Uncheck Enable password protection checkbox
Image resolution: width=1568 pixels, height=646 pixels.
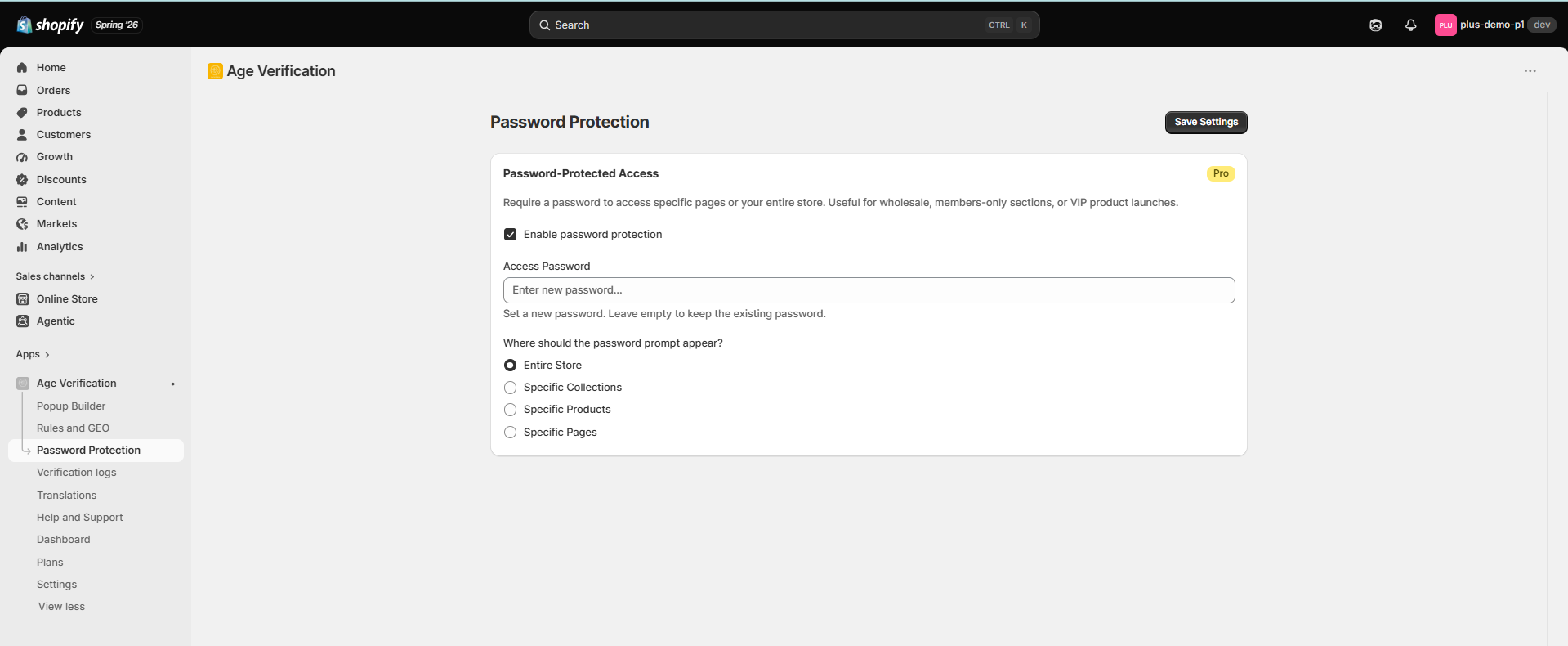(510, 235)
